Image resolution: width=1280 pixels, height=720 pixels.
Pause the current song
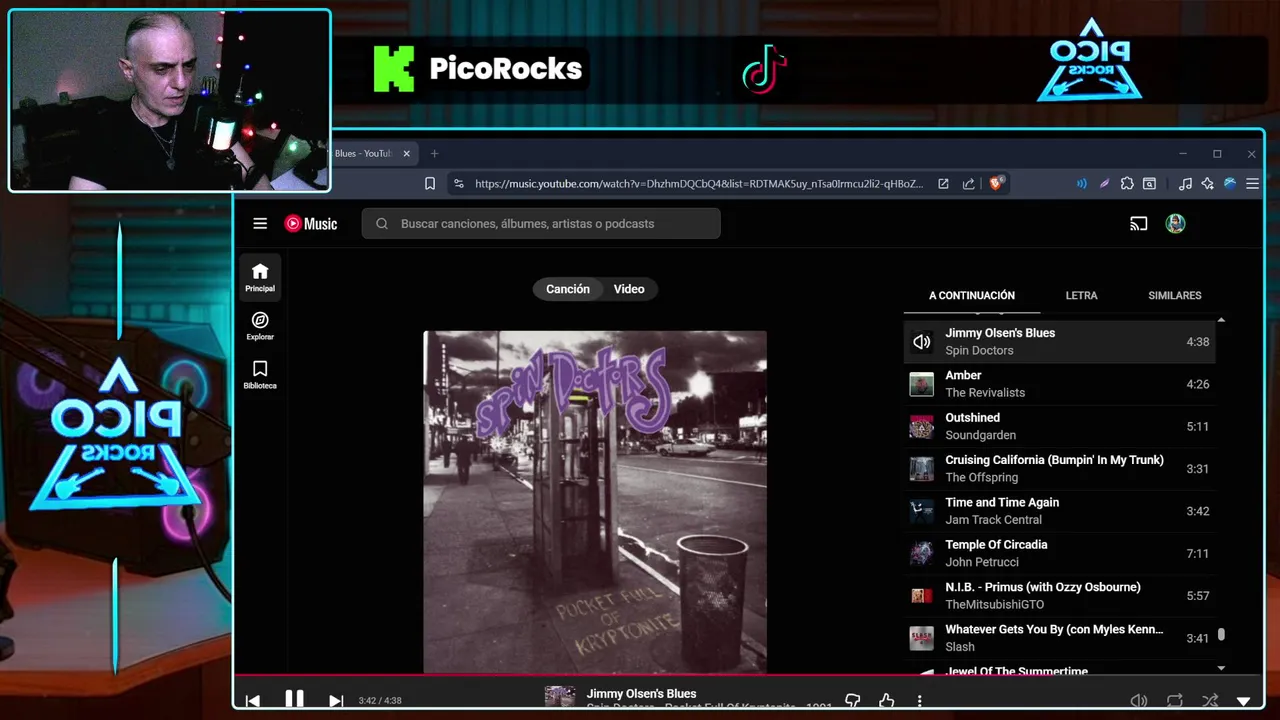tap(294, 700)
